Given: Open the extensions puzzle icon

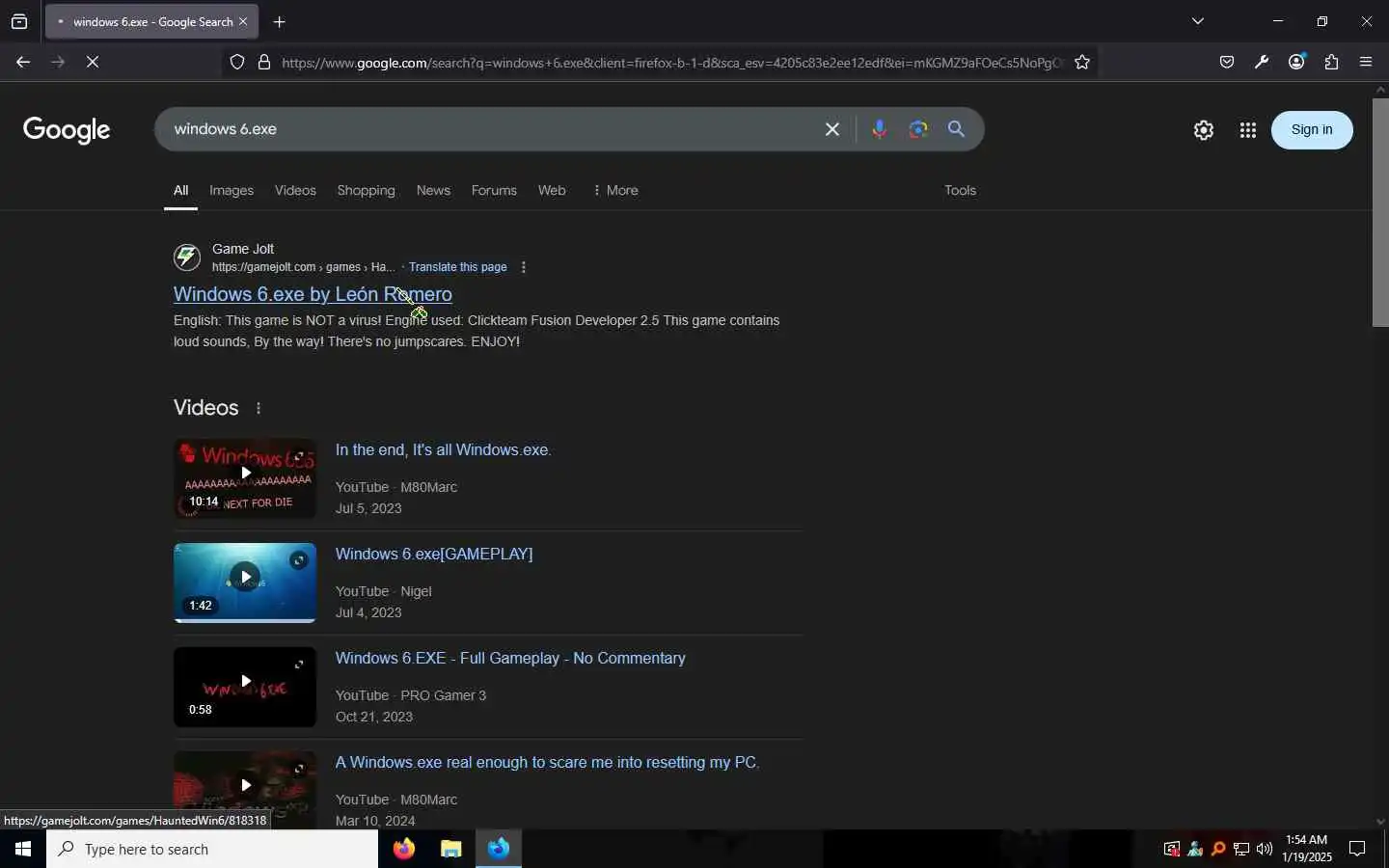Looking at the screenshot, I should coord(1332,63).
